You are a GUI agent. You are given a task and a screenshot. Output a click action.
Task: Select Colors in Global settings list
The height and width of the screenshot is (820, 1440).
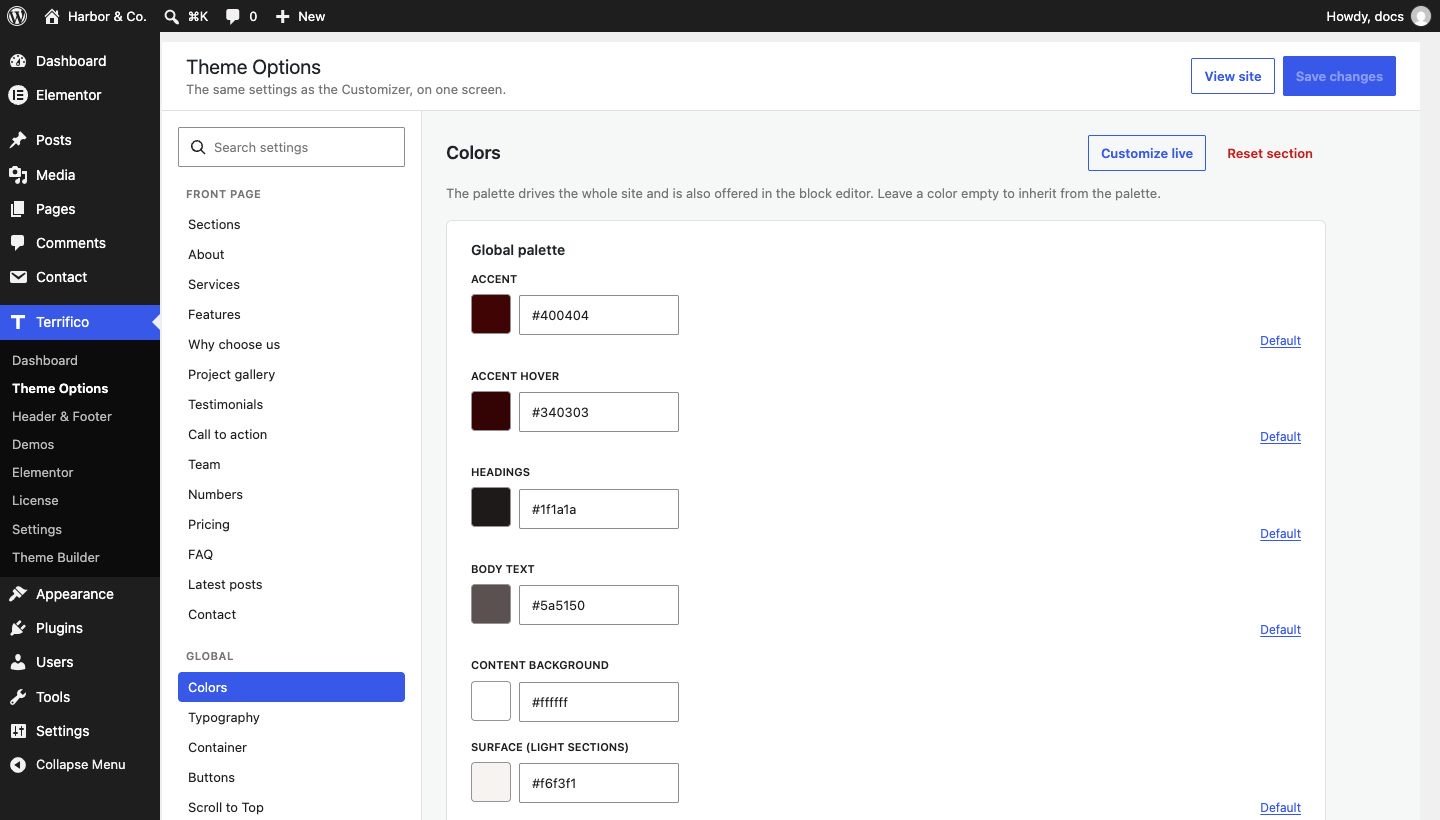[291, 687]
